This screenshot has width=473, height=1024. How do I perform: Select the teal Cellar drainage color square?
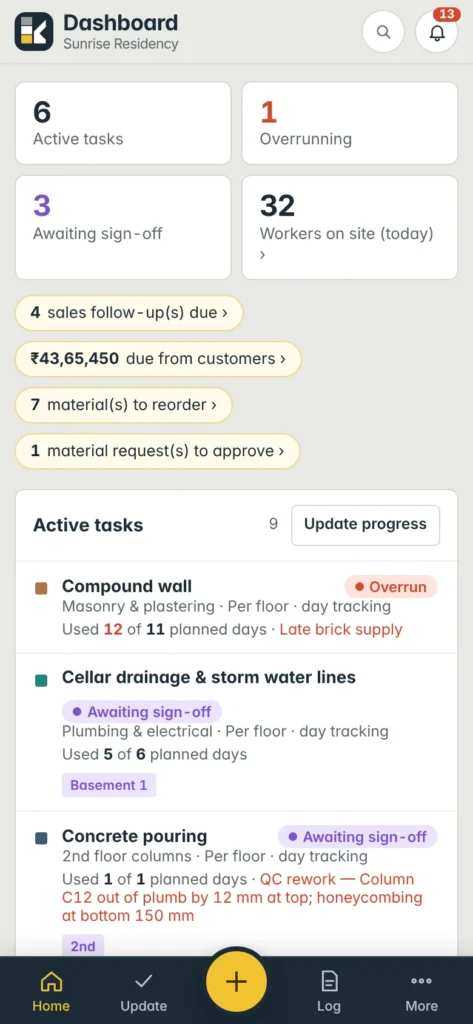tap(41, 680)
